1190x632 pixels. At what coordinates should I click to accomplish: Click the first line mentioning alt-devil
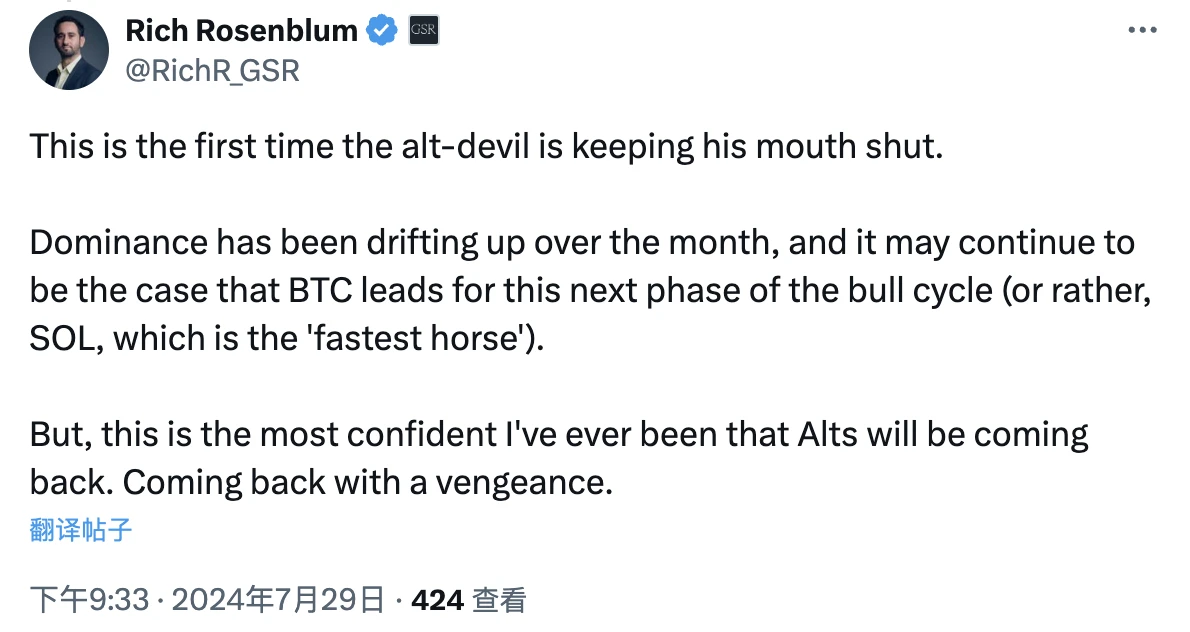[x=486, y=147]
